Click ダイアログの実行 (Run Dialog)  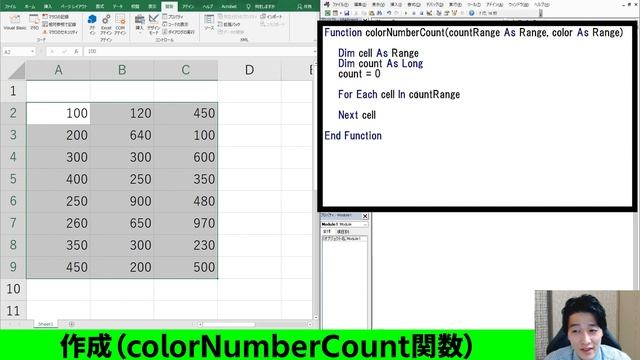(x=178, y=32)
